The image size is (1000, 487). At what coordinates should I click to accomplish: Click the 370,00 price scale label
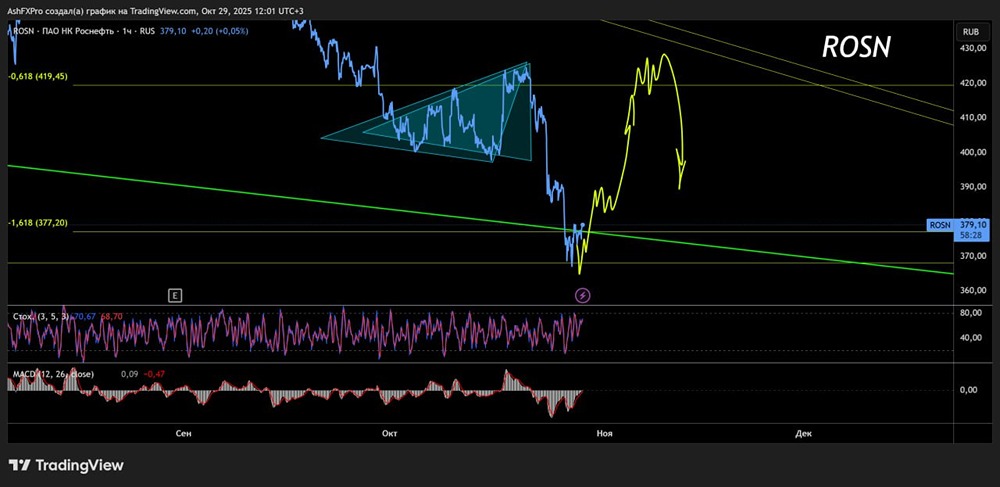[x=974, y=256]
